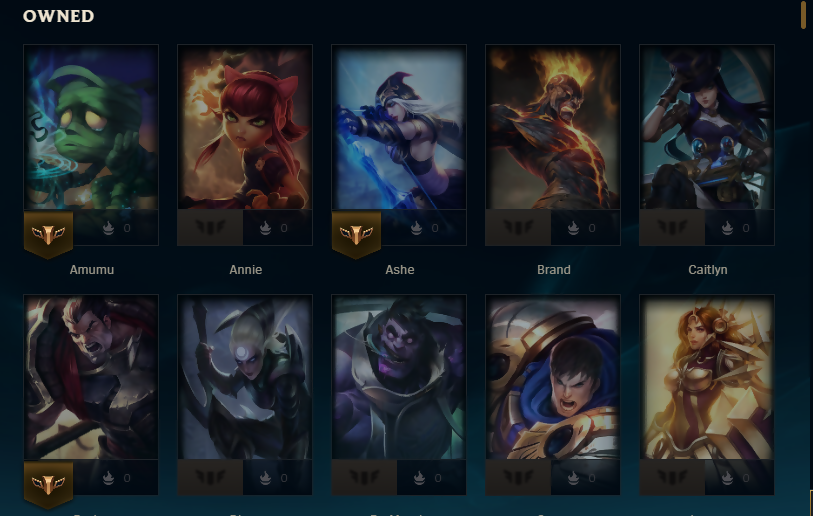The height and width of the screenshot is (516, 813).
Task: Click the Caitlyn name label
Action: [x=708, y=270]
